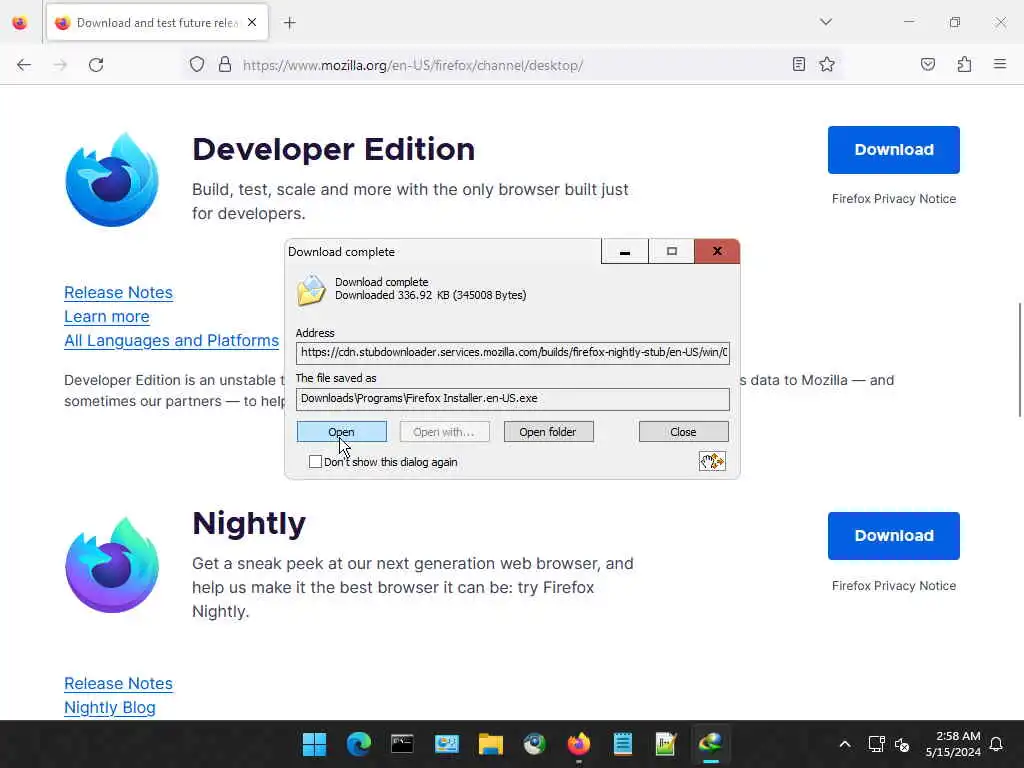Click Close button in download dialog
1024x768 pixels.
pos(683,432)
